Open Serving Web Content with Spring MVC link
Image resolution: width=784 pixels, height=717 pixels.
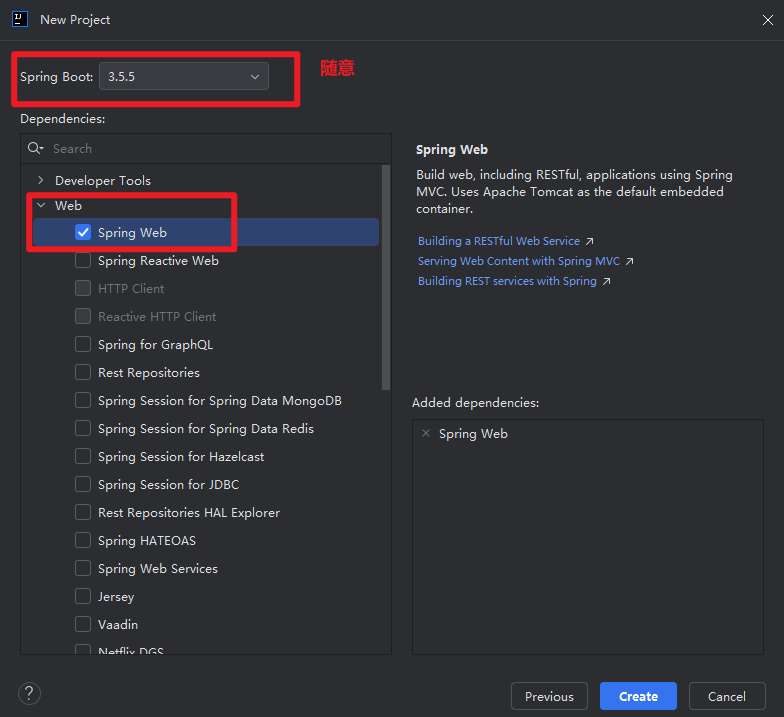[x=518, y=261]
